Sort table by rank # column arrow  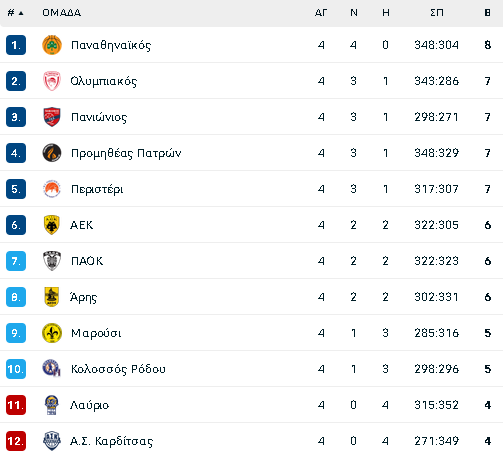pyautogui.click(x=15, y=13)
